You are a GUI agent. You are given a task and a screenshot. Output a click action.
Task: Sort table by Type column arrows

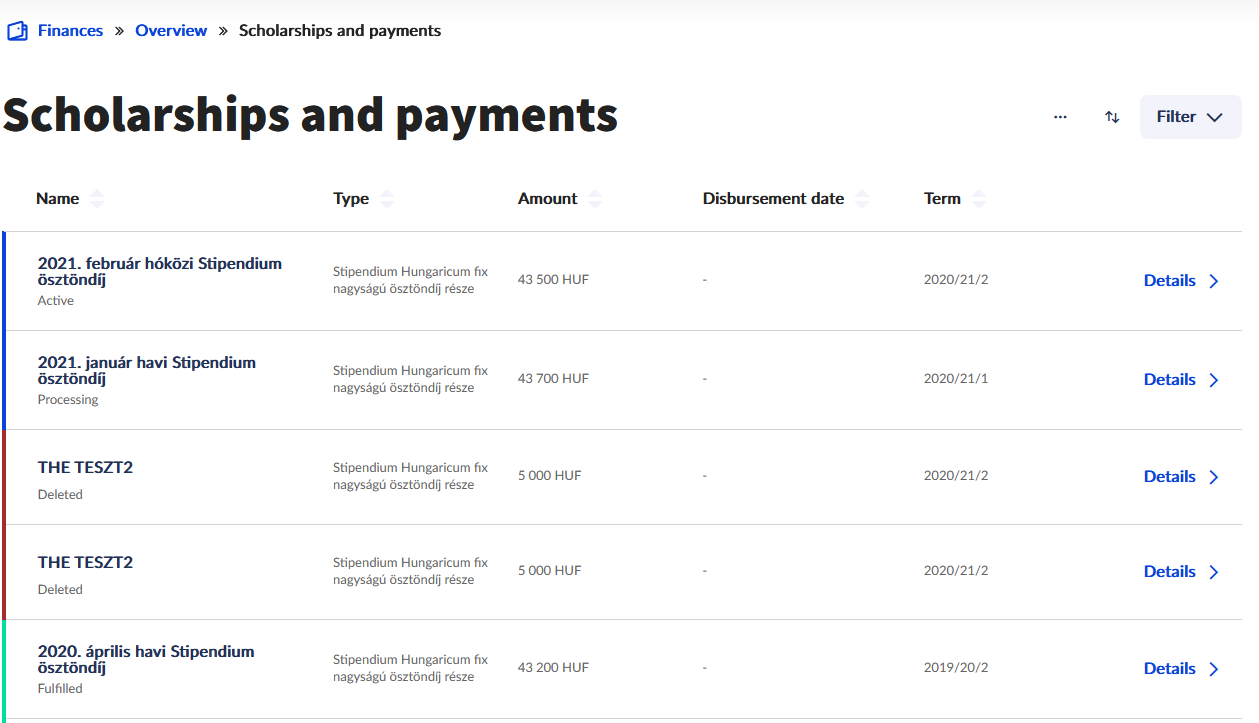(387, 198)
